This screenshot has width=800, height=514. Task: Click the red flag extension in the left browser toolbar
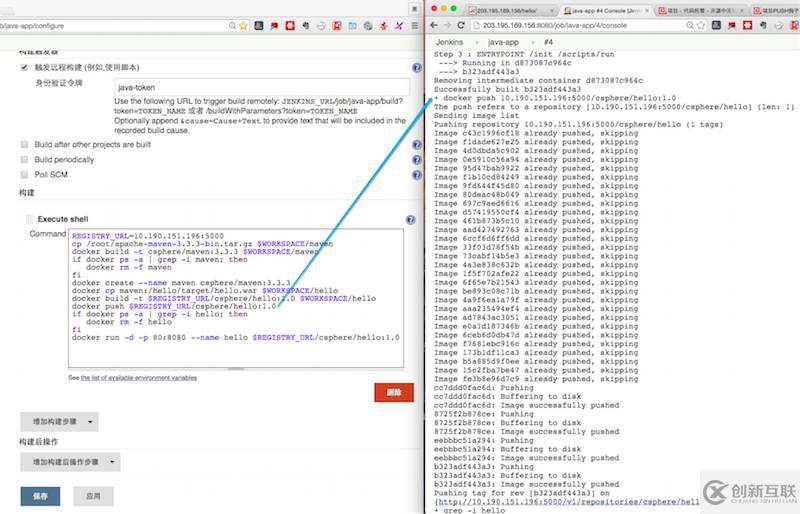click(274, 26)
